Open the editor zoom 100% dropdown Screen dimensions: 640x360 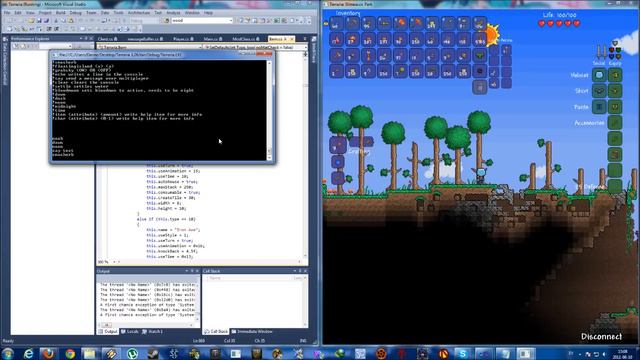point(115,262)
